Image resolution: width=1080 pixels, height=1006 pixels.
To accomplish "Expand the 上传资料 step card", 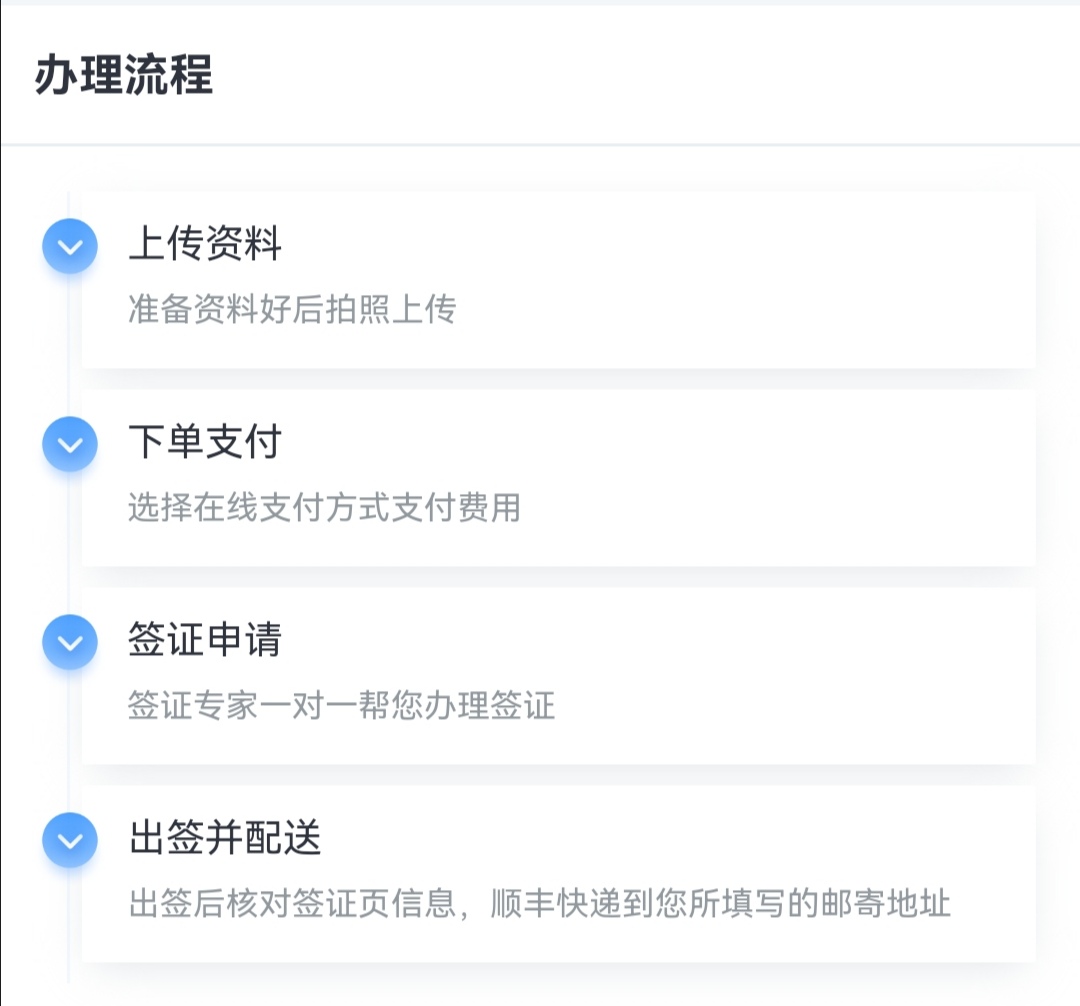I will pyautogui.click(x=559, y=280).
